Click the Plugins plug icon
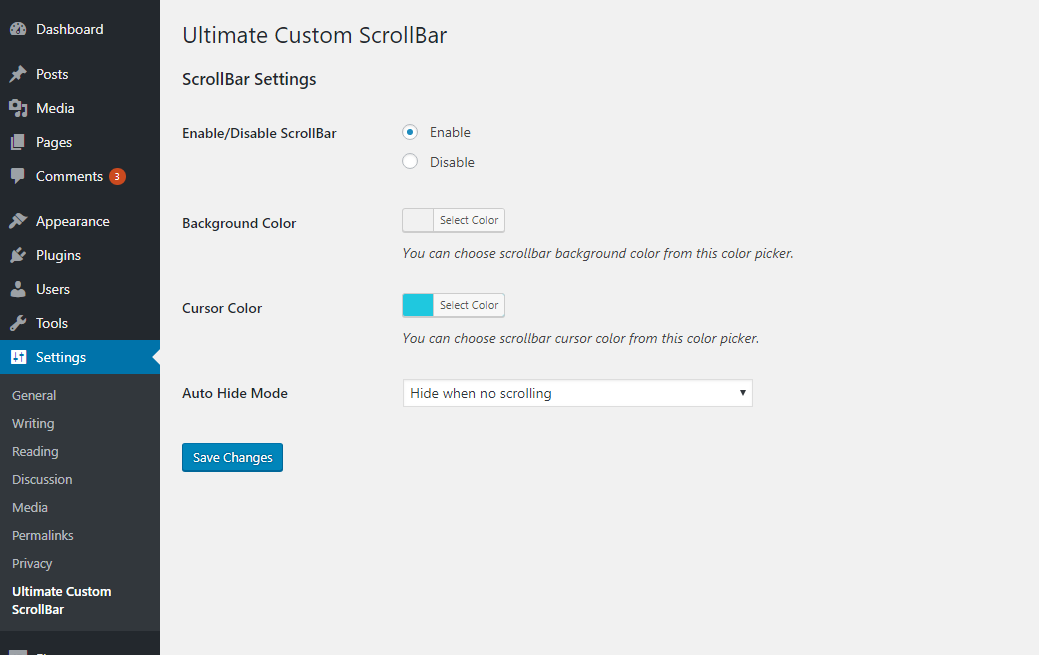The image size is (1039, 655). pyautogui.click(x=18, y=255)
